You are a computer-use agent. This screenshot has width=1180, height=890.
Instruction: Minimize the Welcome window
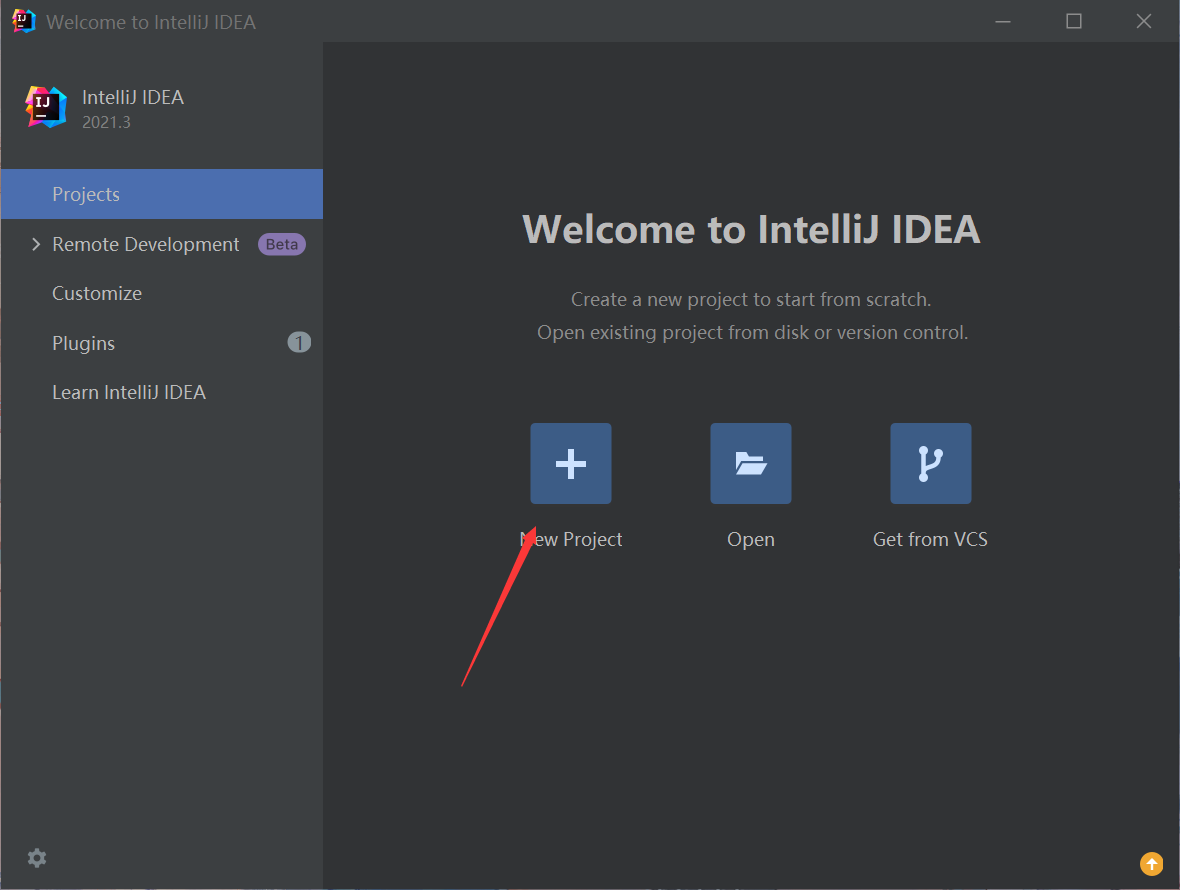click(1003, 21)
